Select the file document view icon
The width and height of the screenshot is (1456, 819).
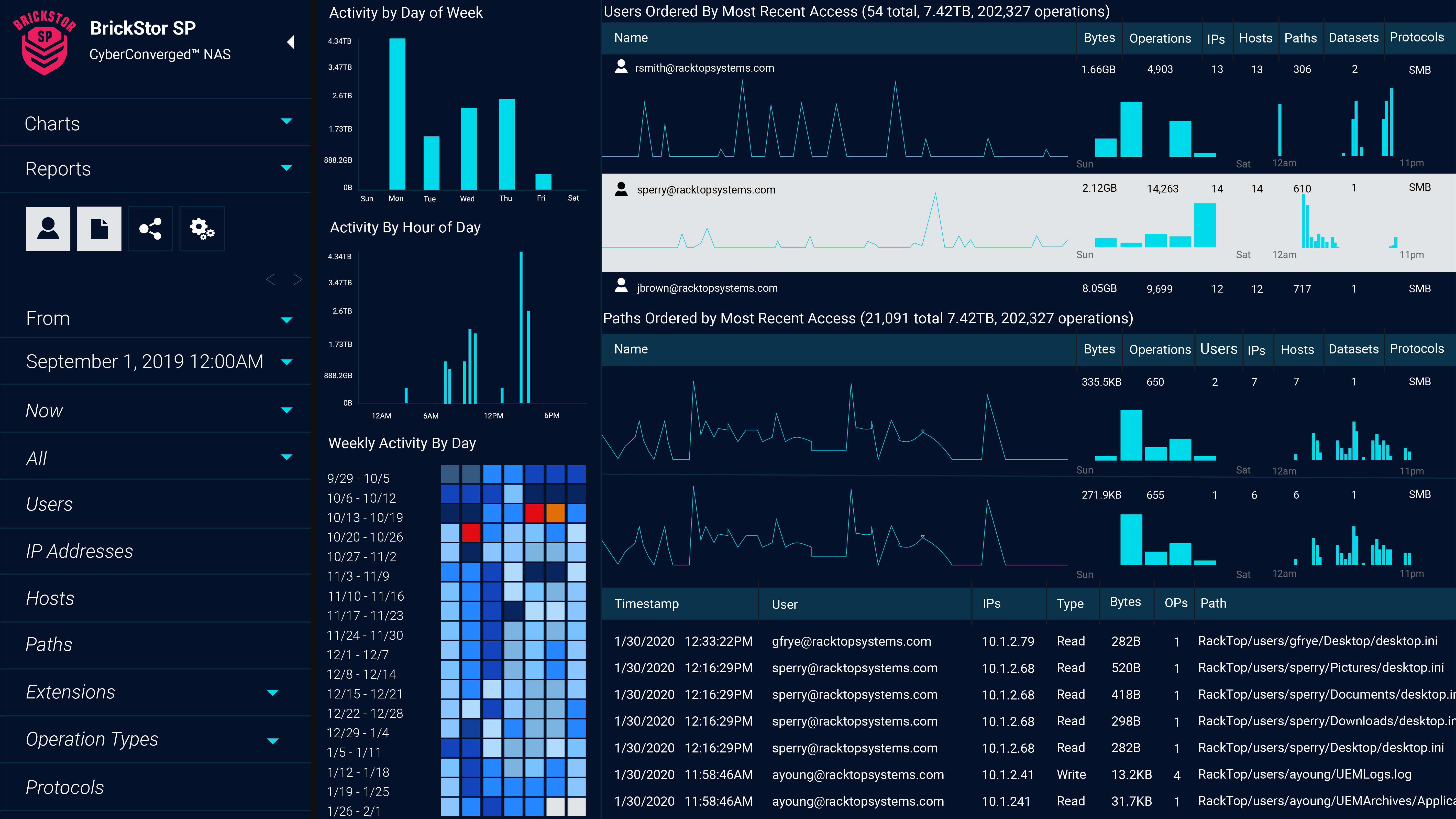pos(99,229)
